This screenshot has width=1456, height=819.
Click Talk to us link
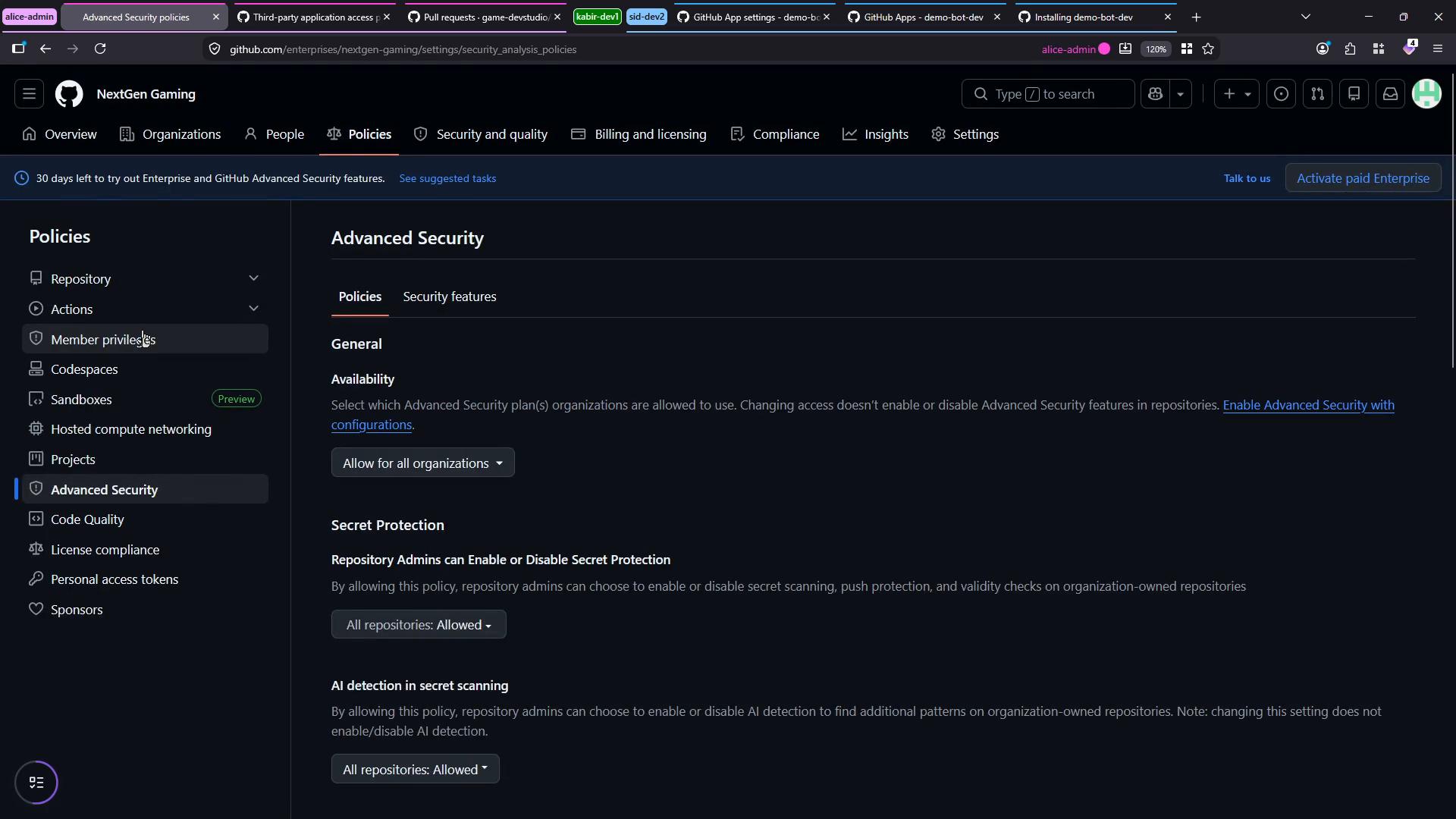pyautogui.click(x=1247, y=179)
